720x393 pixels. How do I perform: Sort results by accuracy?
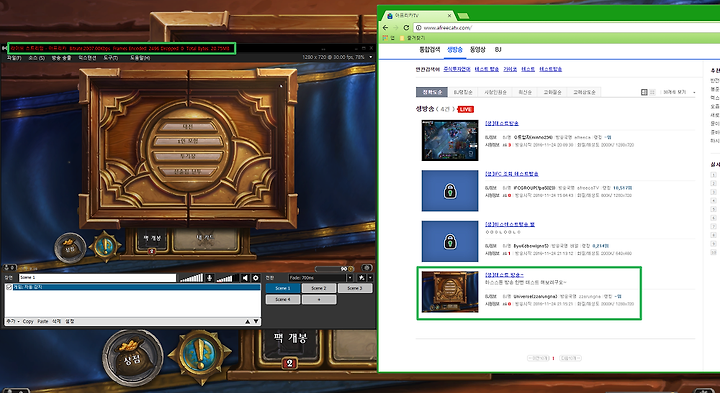point(432,92)
